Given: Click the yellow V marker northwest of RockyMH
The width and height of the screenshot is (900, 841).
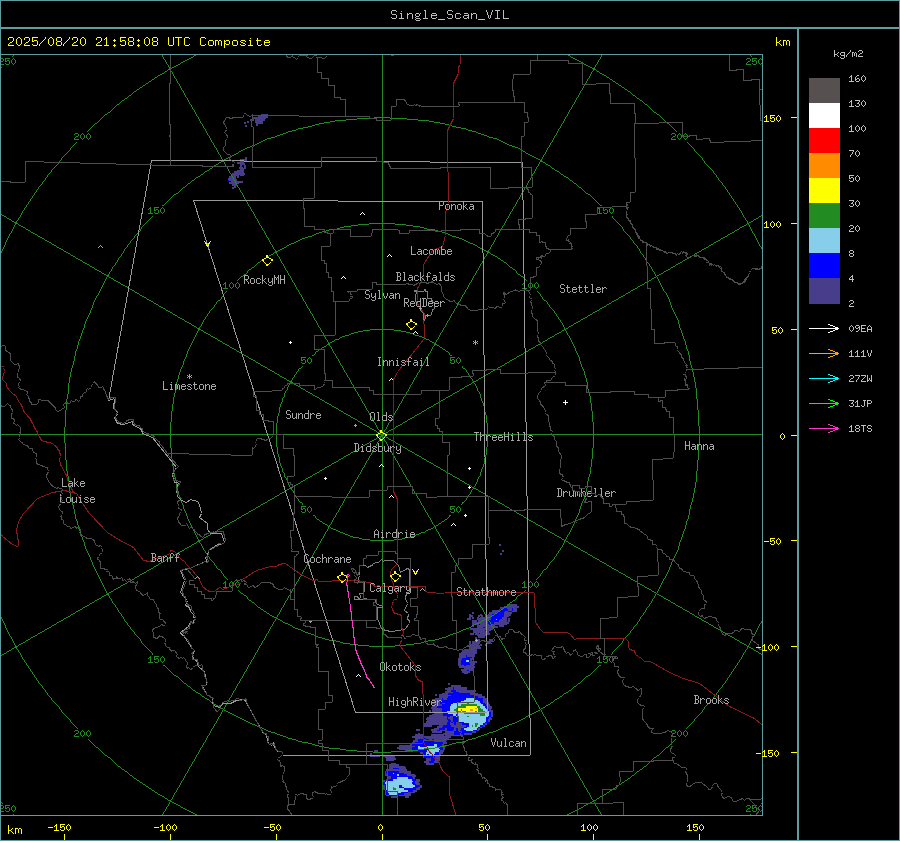Looking at the screenshot, I should [x=208, y=244].
